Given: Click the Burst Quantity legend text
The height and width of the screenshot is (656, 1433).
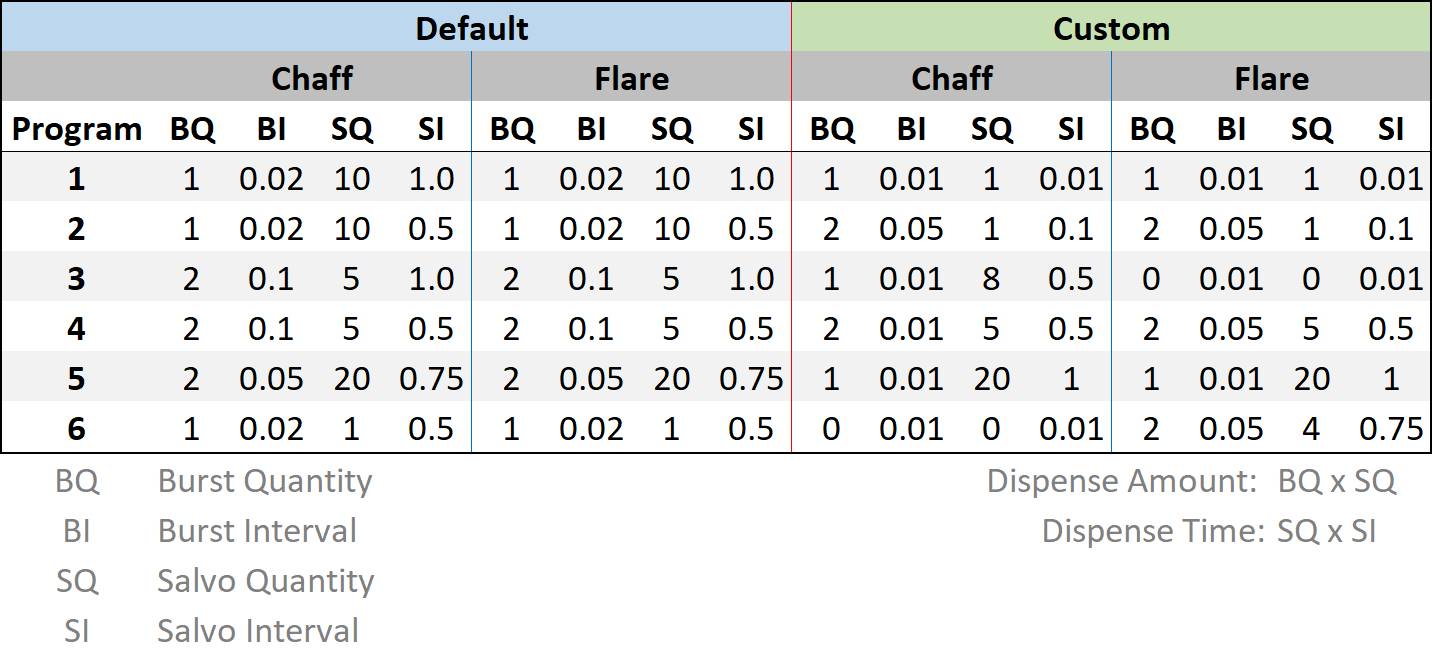Looking at the screenshot, I should click(265, 481).
